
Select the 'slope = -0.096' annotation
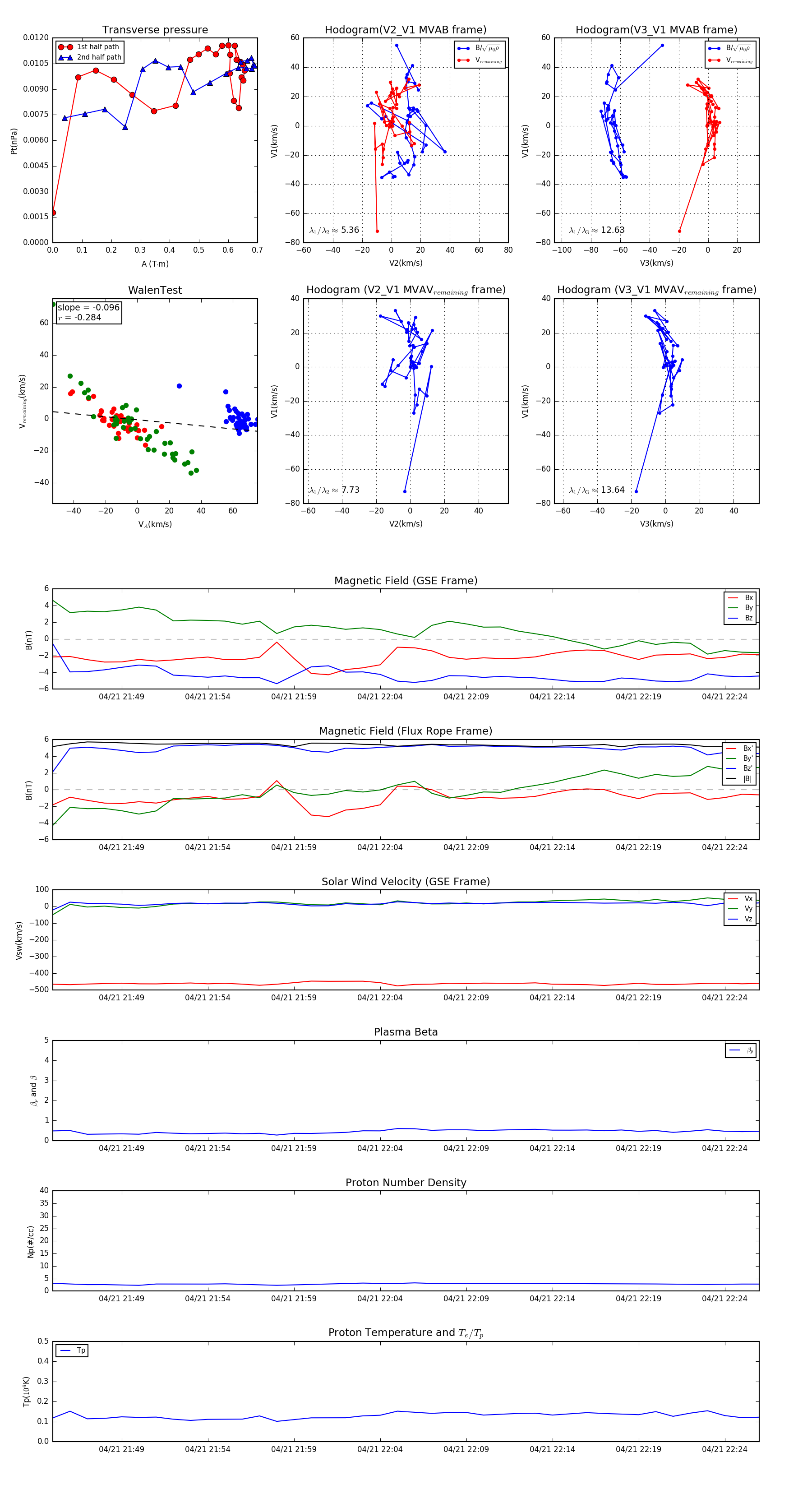tap(88, 308)
